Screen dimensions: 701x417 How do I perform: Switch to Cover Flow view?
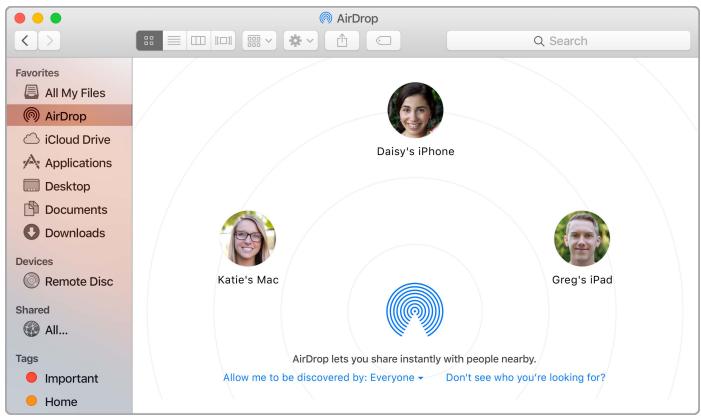pyautogui.click(x=223, y=41)
